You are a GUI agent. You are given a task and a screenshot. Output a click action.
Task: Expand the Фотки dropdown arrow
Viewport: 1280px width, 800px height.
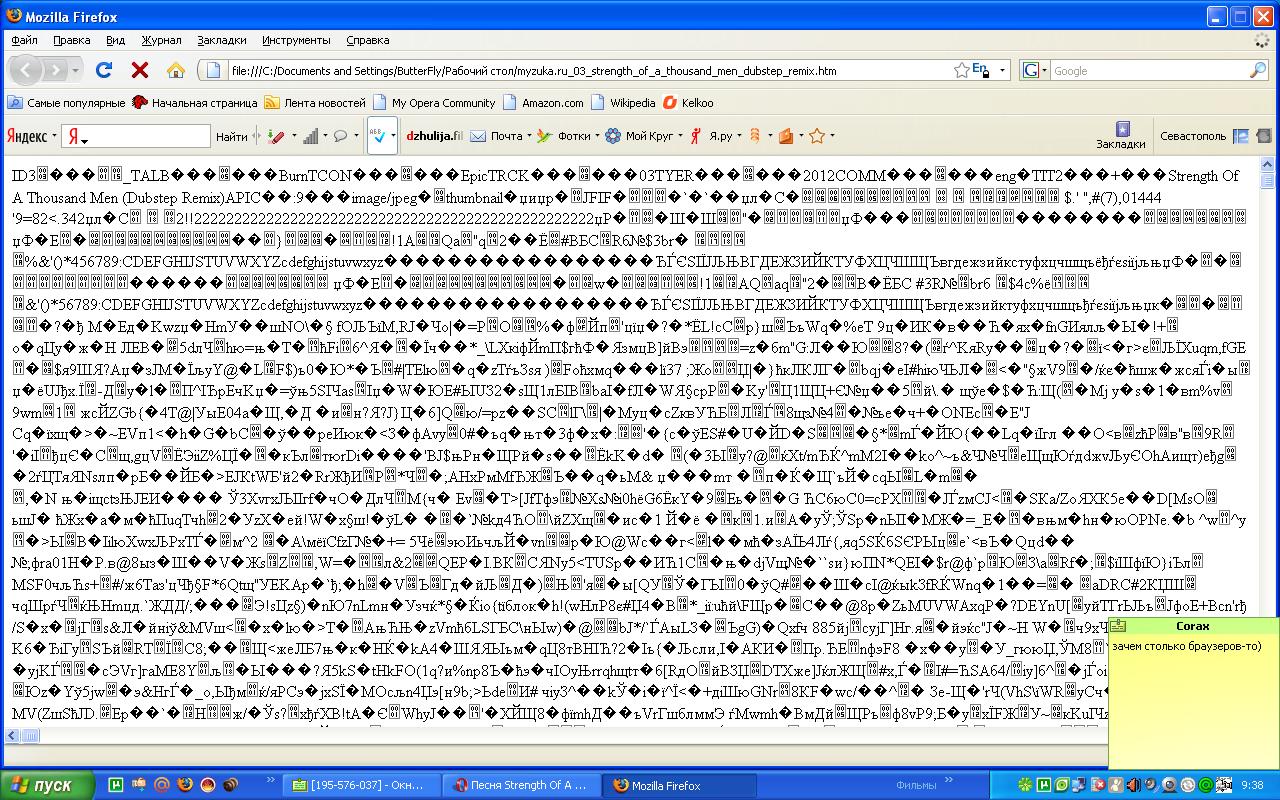(x=597, y=136)
